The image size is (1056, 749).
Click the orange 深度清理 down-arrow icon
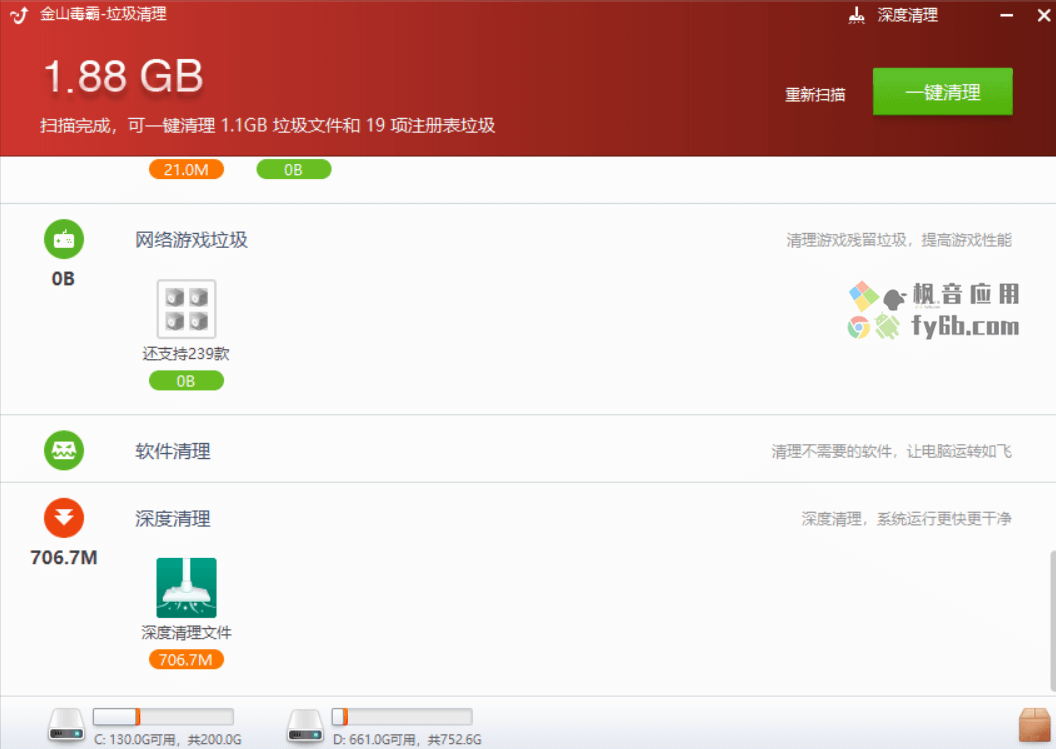coord(64,517)
